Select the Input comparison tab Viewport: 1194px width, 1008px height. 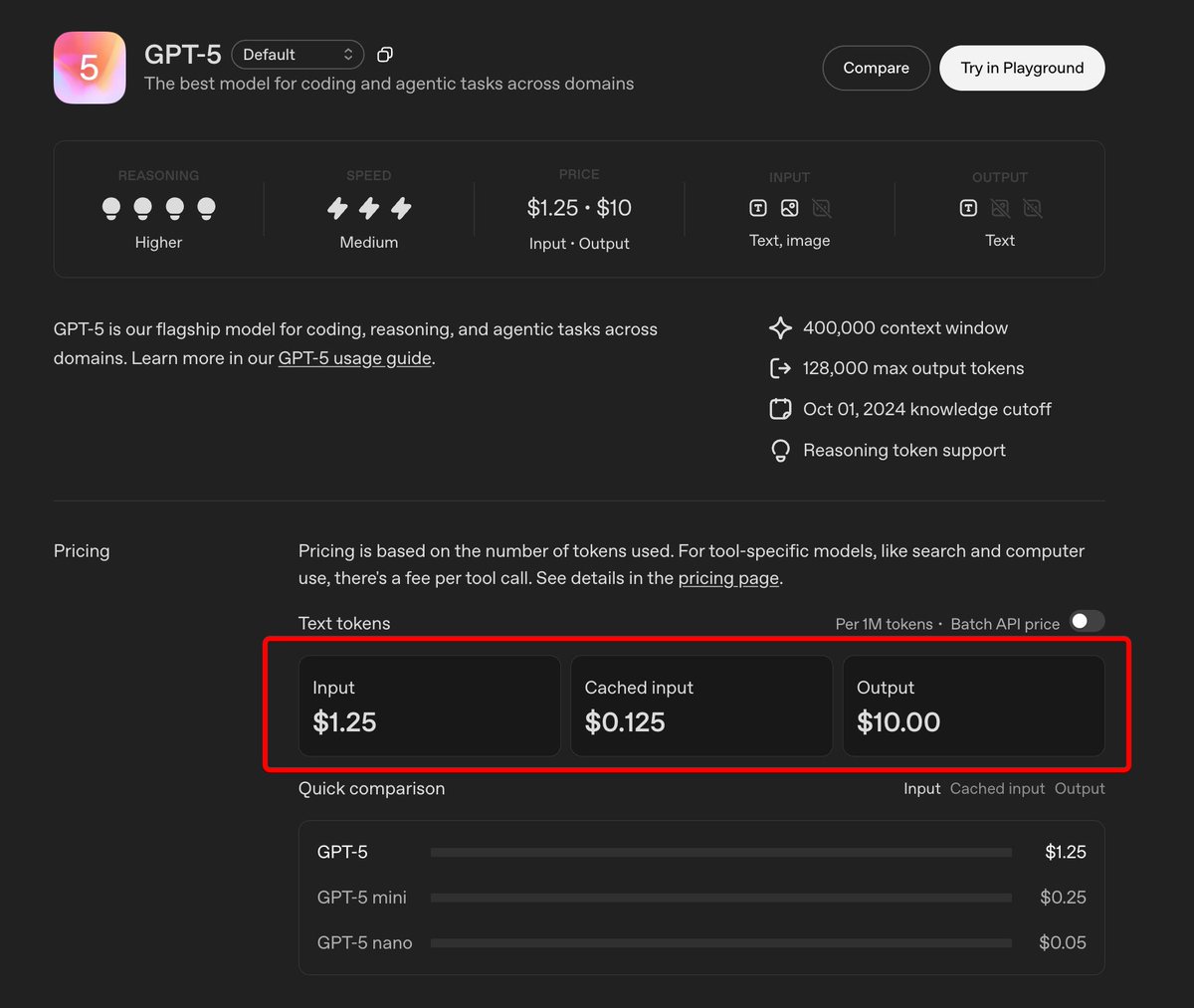tap(922, 788)
